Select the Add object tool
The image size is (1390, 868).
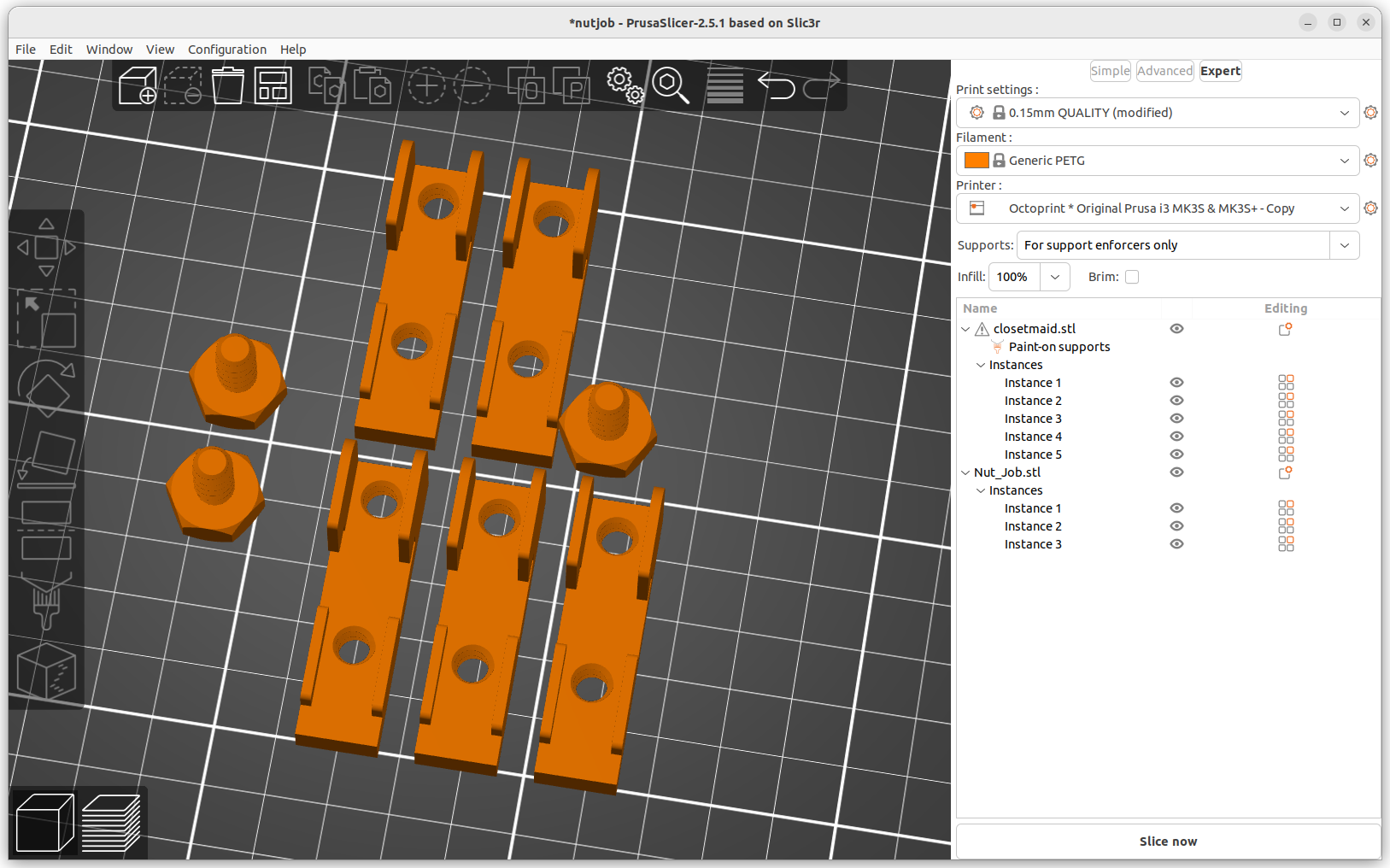[x=139, y=85]
